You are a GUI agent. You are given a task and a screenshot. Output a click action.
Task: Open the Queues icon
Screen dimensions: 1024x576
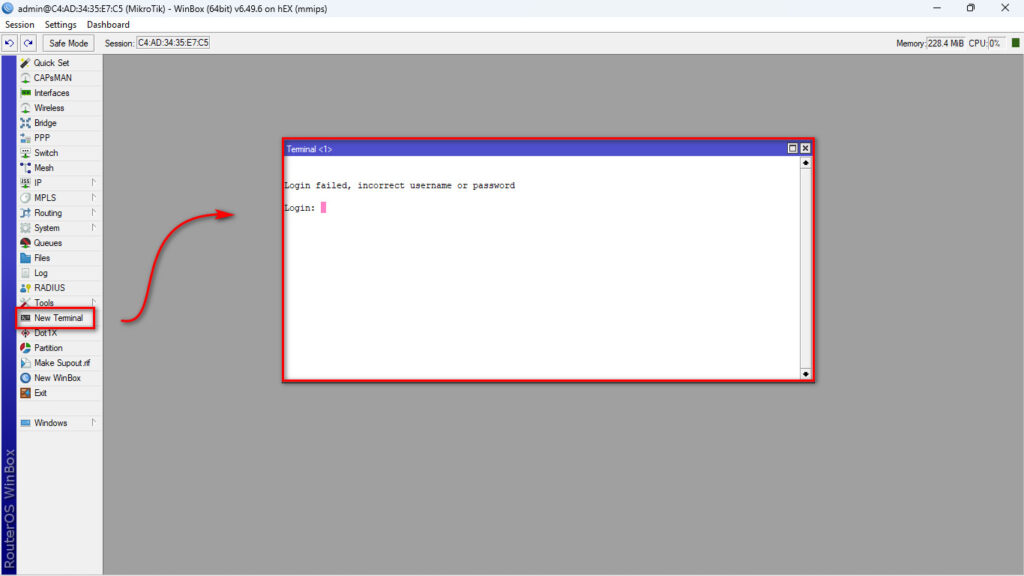(x=26, y=243)
